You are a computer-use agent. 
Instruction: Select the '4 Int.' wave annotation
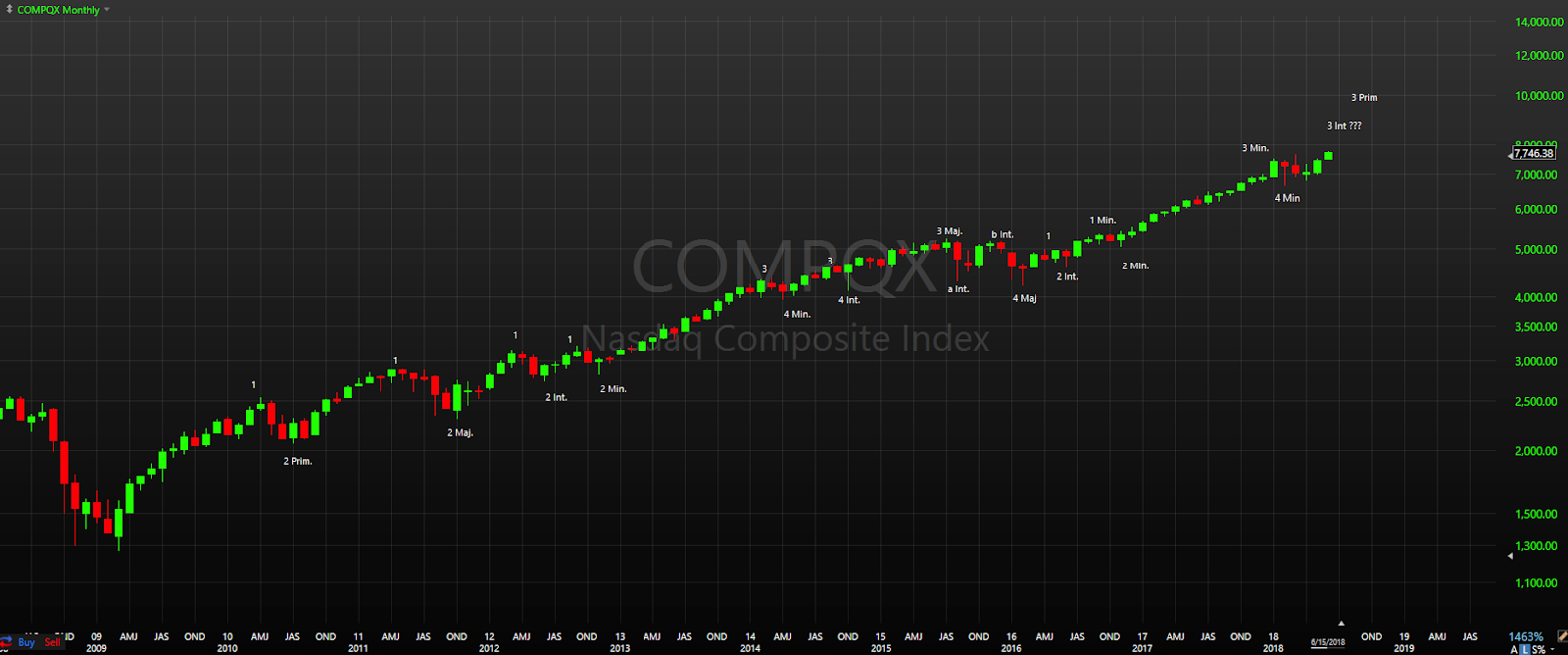(849, 300)
